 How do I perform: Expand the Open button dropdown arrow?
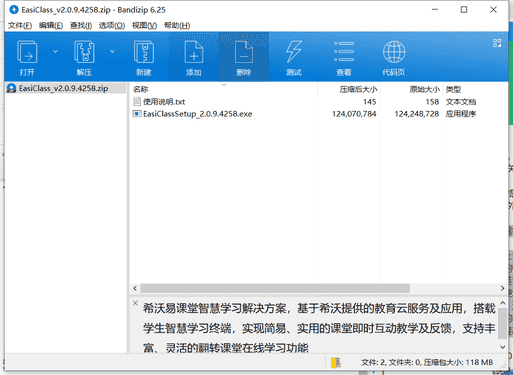coord(55,51)
